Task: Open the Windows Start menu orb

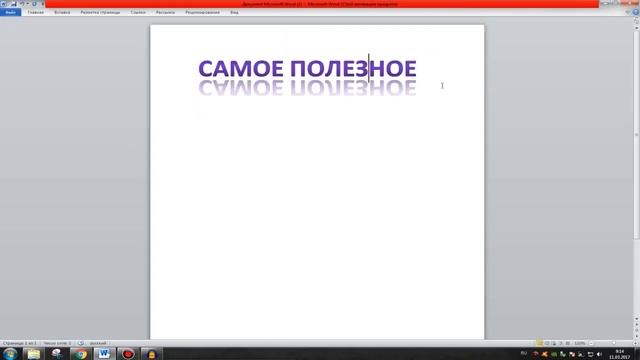Action: [10, 353]
